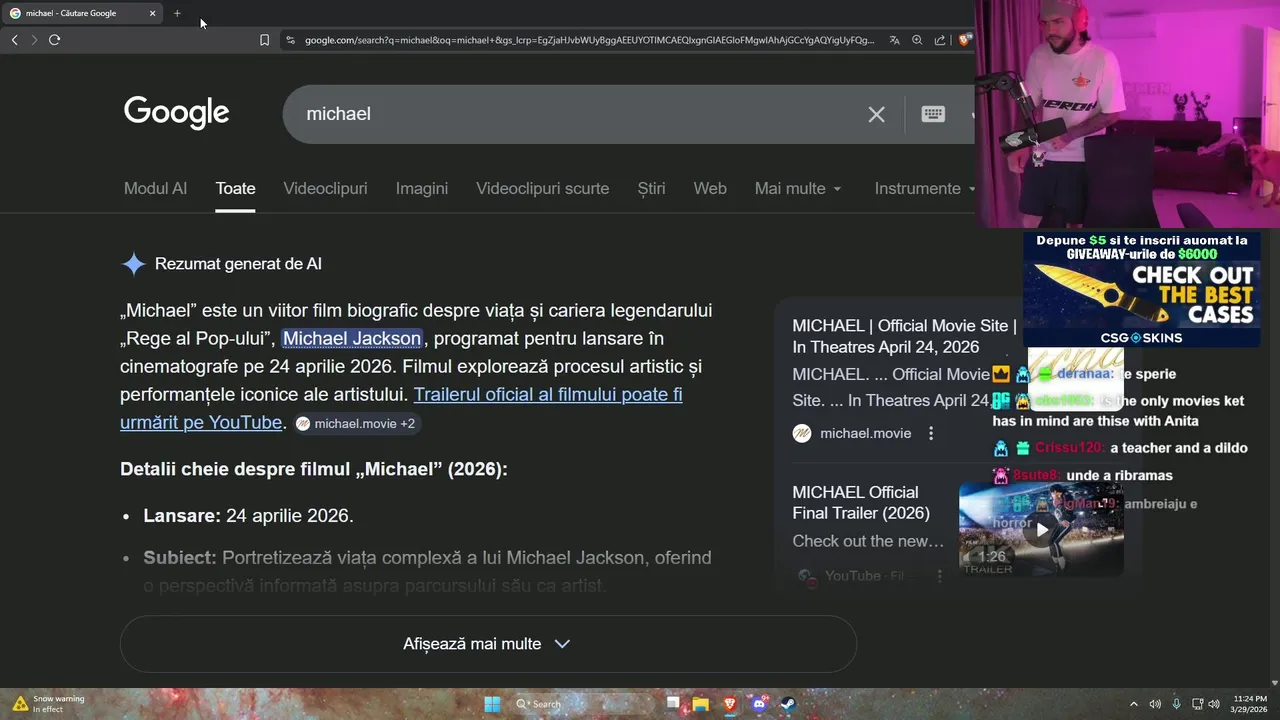Click the translate page icon
This screenshot has width=1280, height=720.
coord(894,40)
